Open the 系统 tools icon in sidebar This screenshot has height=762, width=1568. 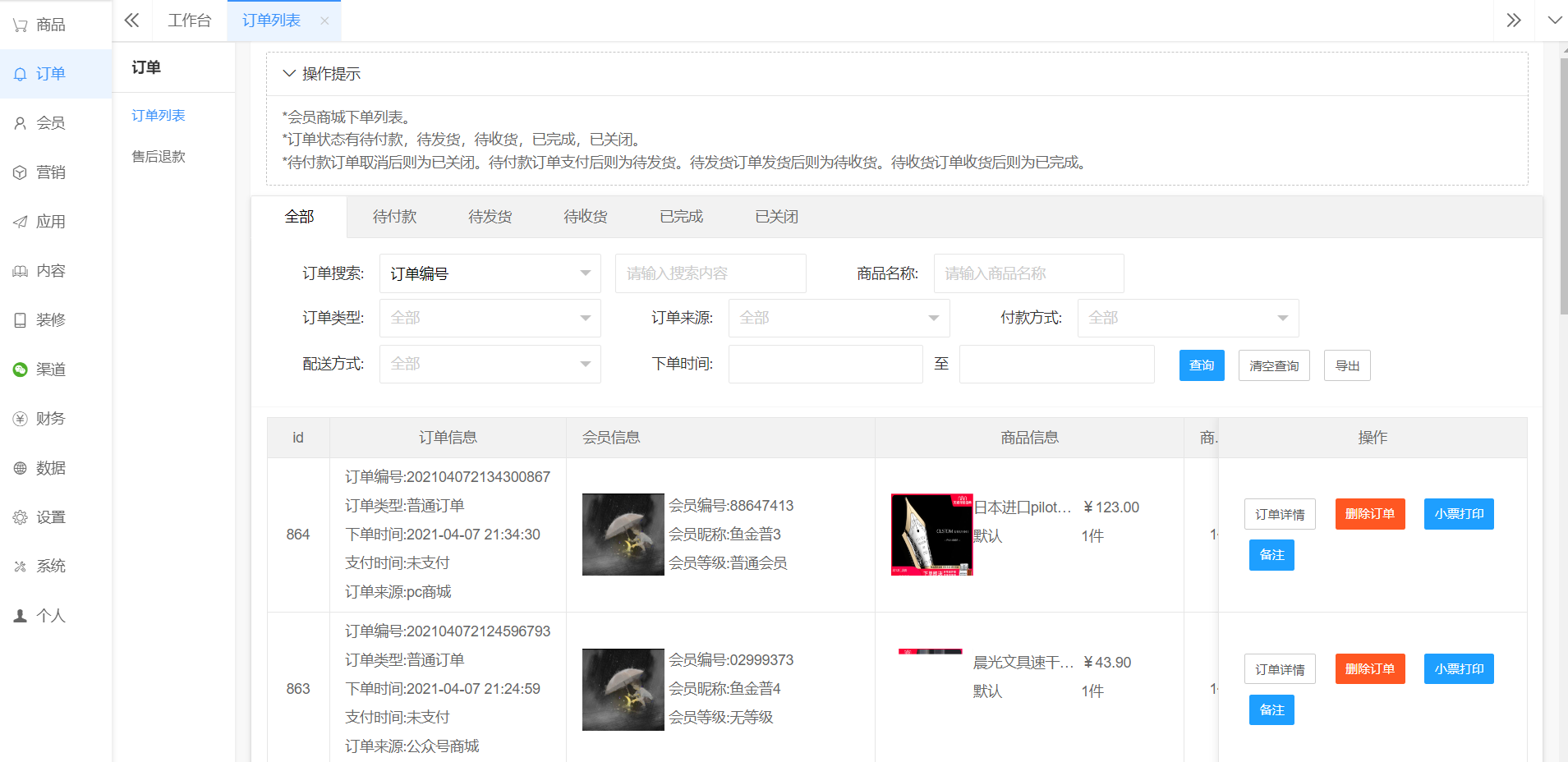[x=21, y=567]
